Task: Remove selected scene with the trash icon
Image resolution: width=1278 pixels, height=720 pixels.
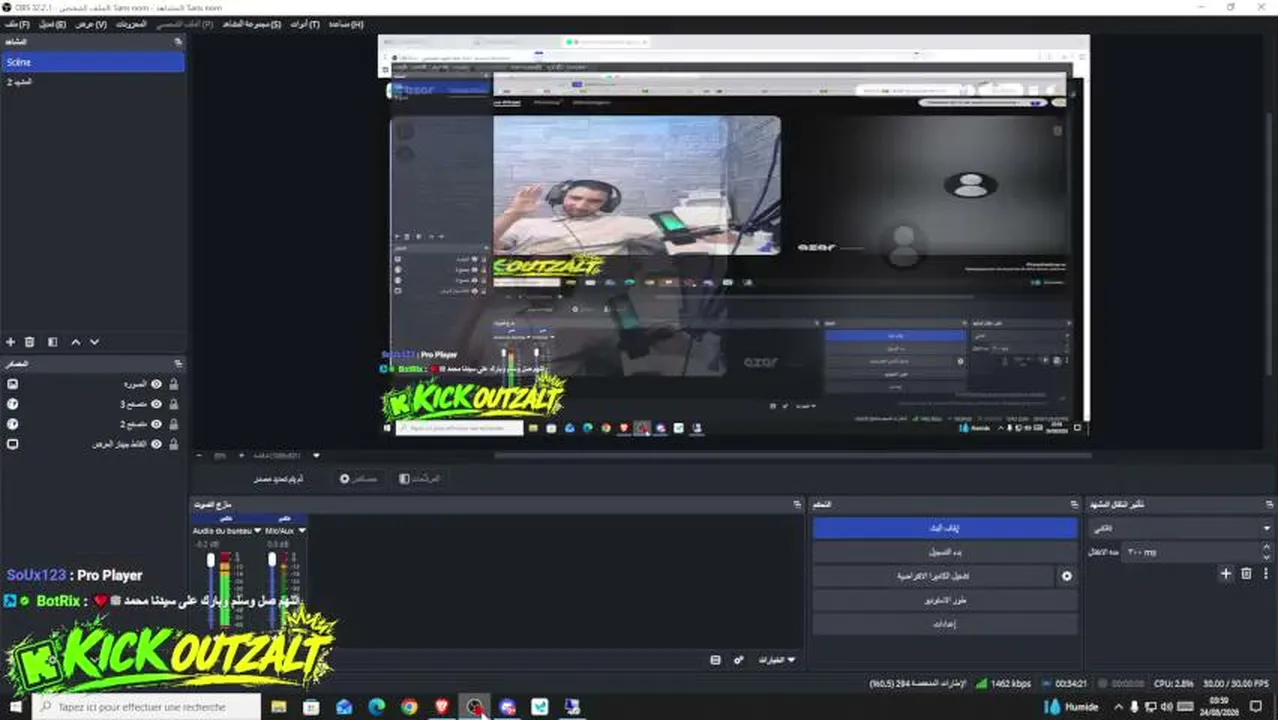Action: pos(30,342)
